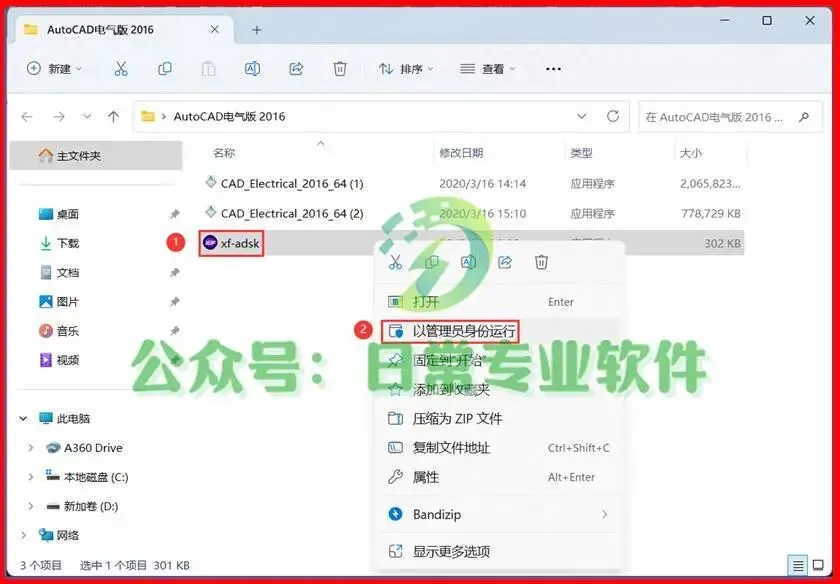Open 桌面 in sidebar
Viewport: 840px width, 584px height.
point(68,214)
